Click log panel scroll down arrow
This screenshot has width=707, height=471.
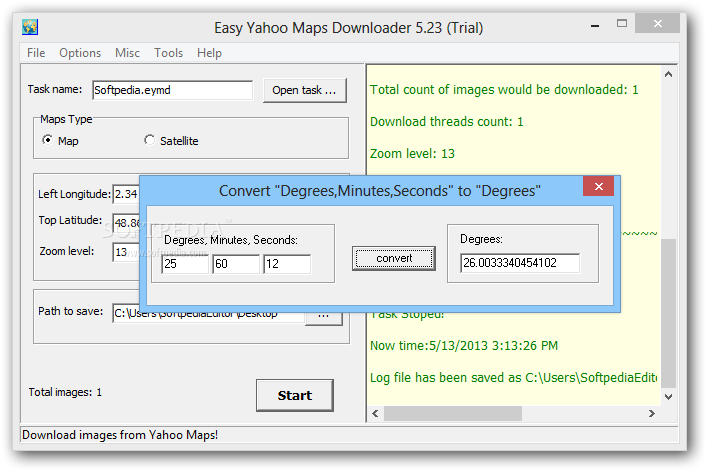[668, 397]
